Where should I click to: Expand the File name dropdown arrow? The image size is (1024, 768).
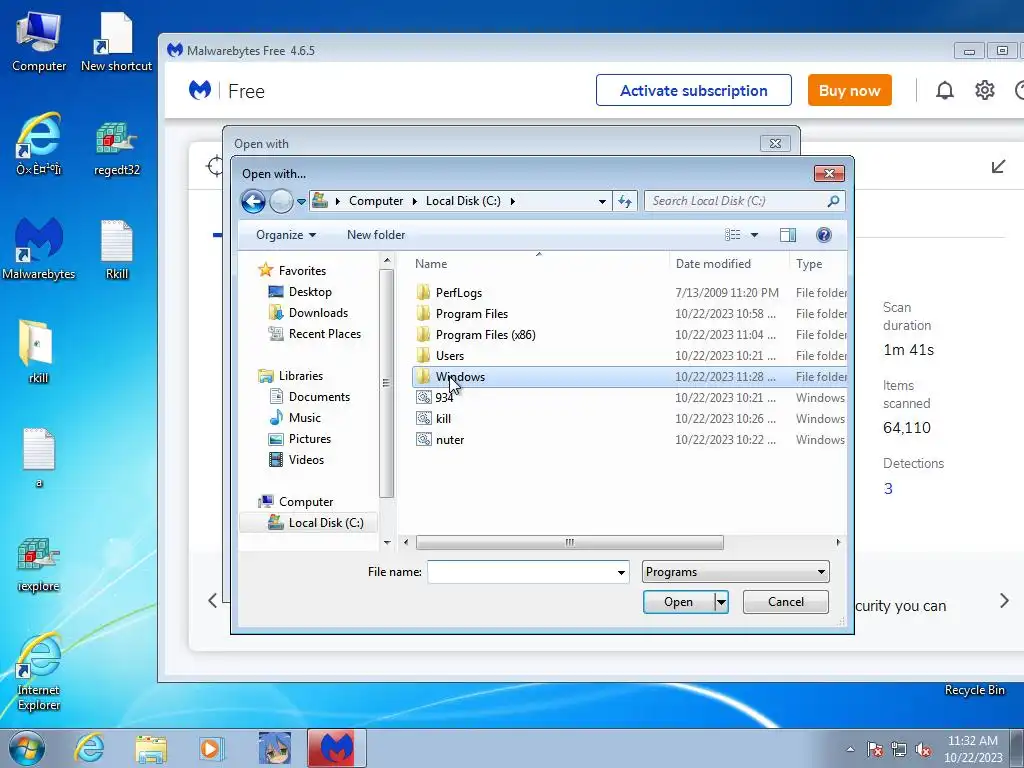[x=621, y=572]
